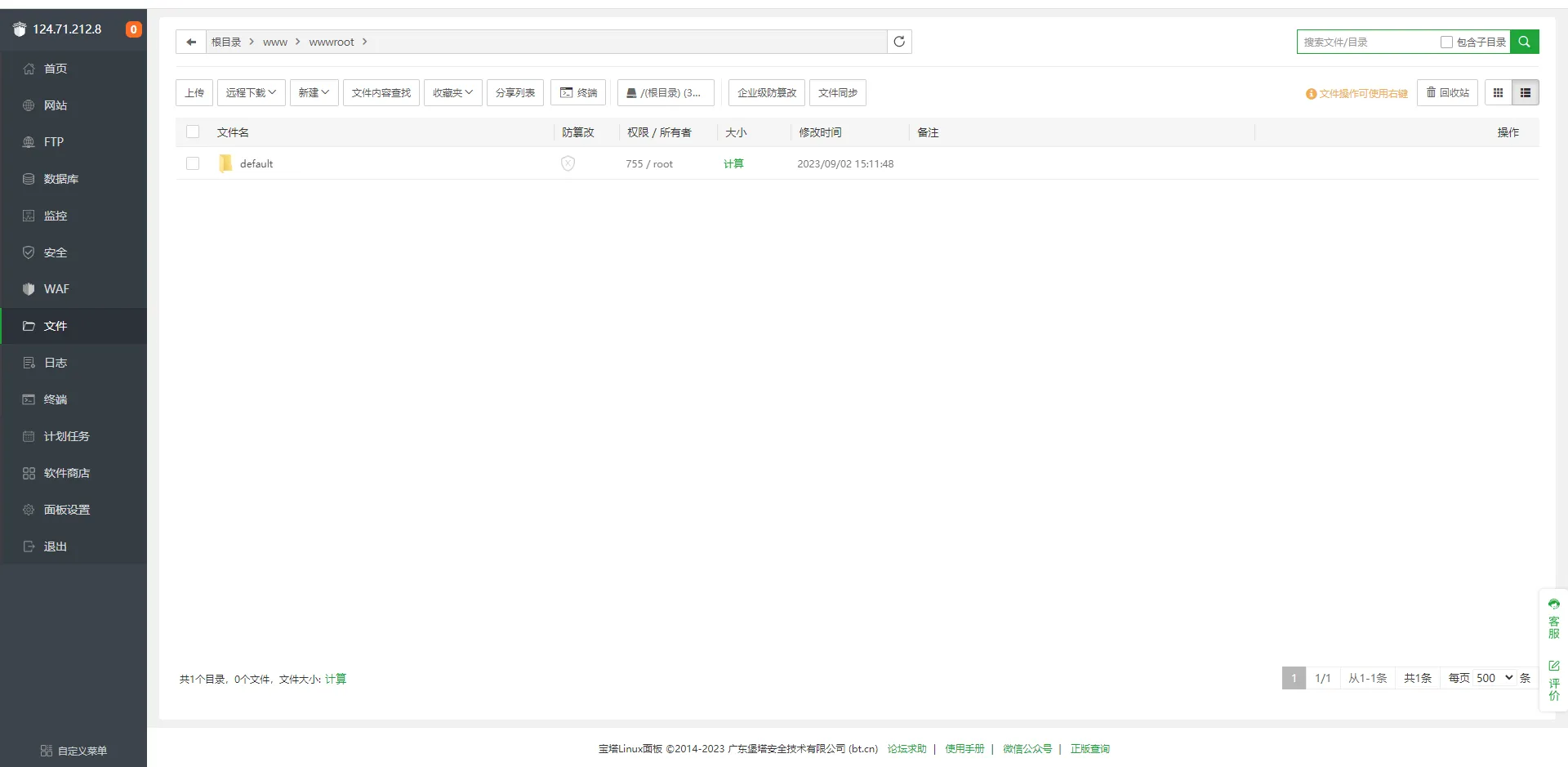
Task: Click the 企业级防篡改 button
Action: coord(767,93)
